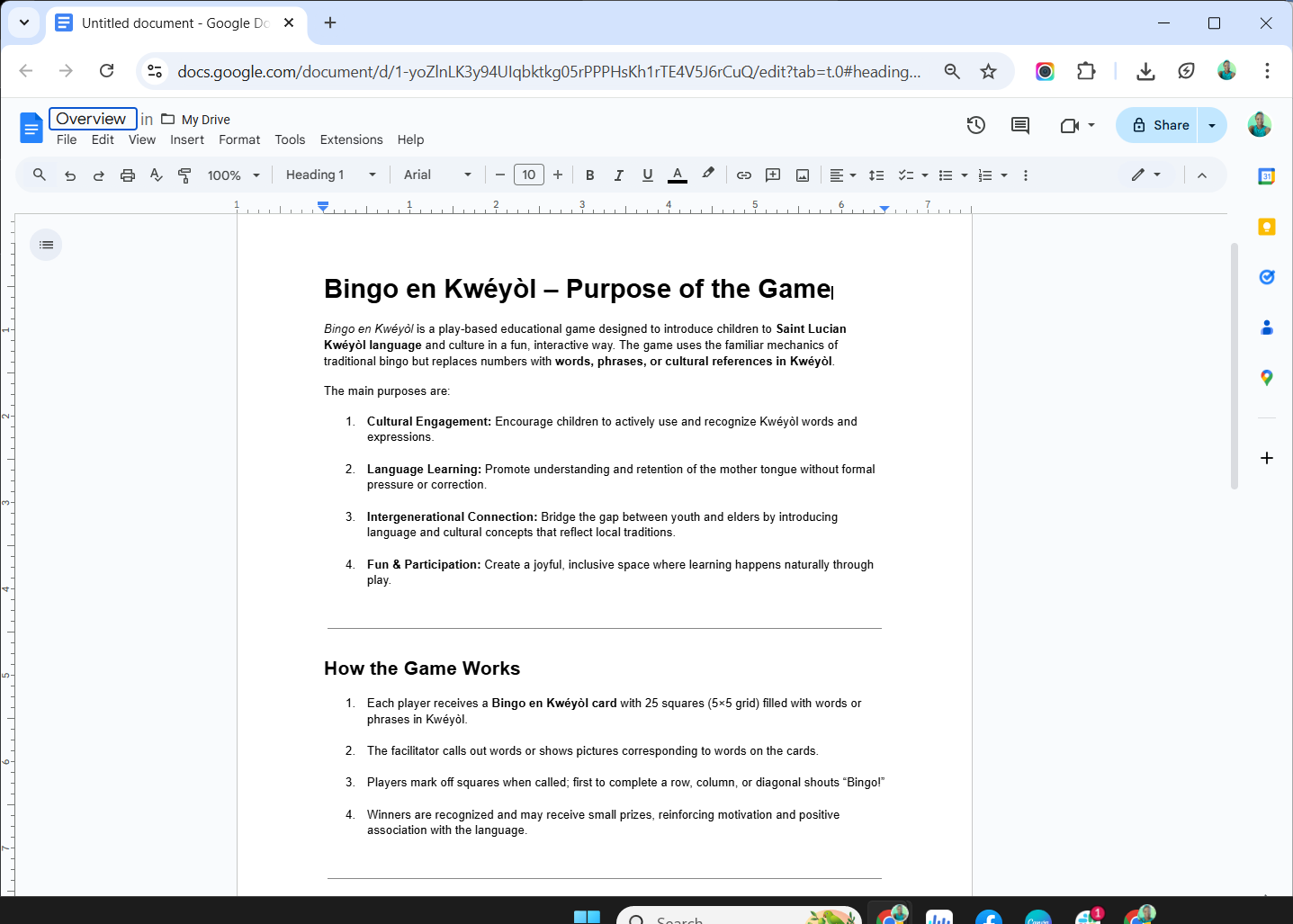Open Google Calendar side panel
Screen dimensions: 1293x924
coord(1267,176)
